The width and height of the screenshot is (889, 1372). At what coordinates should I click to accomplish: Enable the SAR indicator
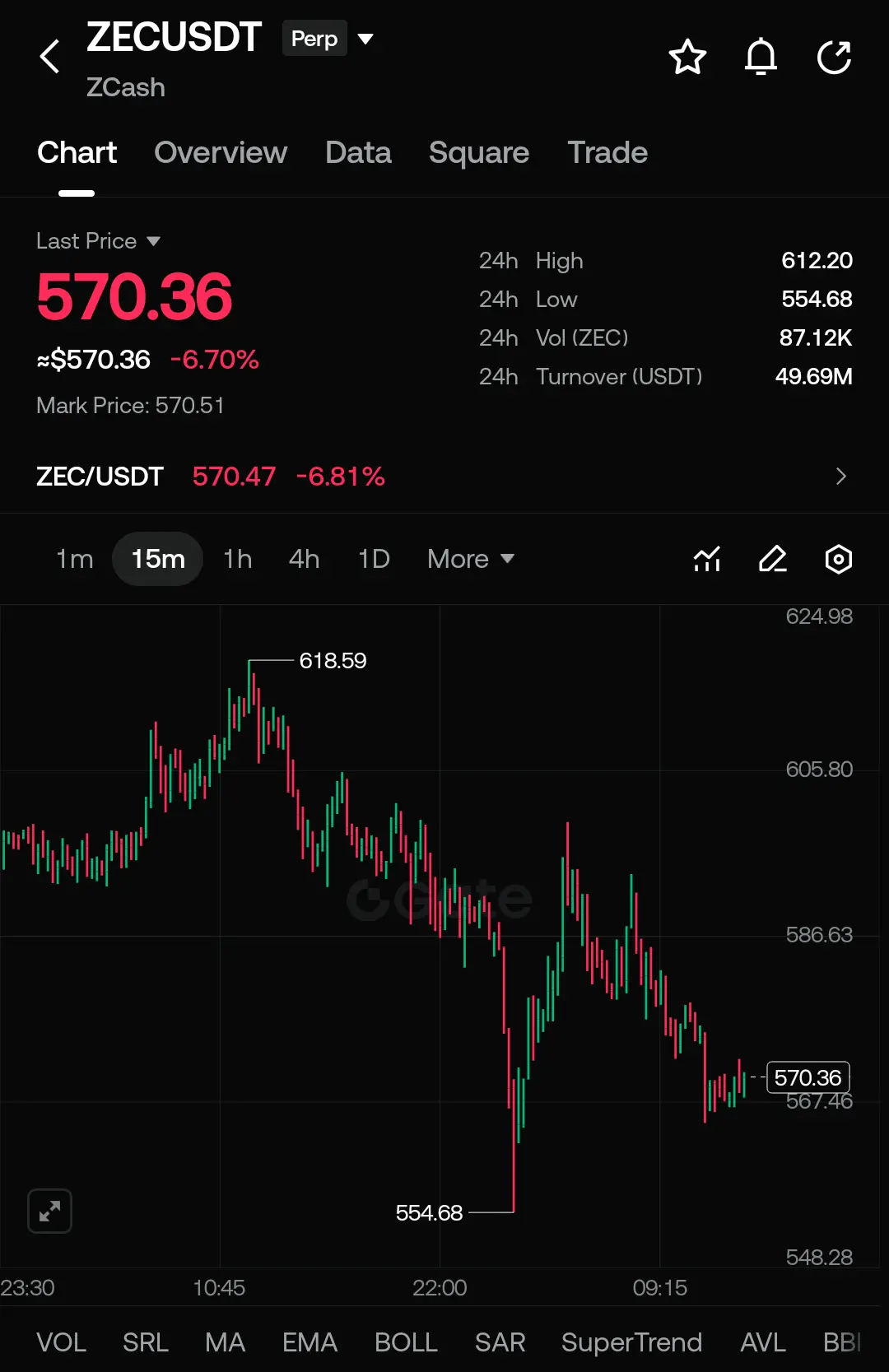point(500,1342)
